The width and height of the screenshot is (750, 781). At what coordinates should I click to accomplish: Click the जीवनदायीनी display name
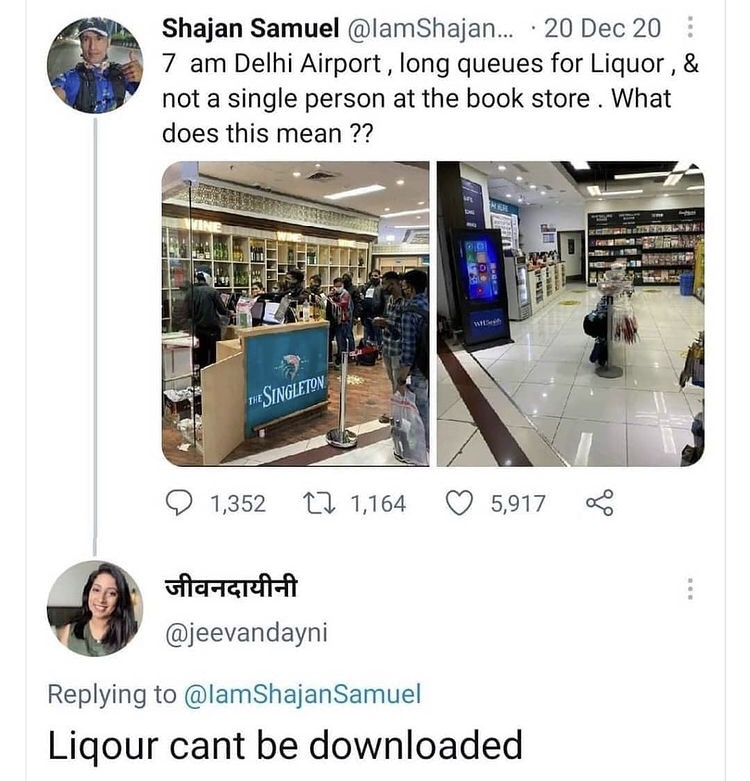point(231,587)
